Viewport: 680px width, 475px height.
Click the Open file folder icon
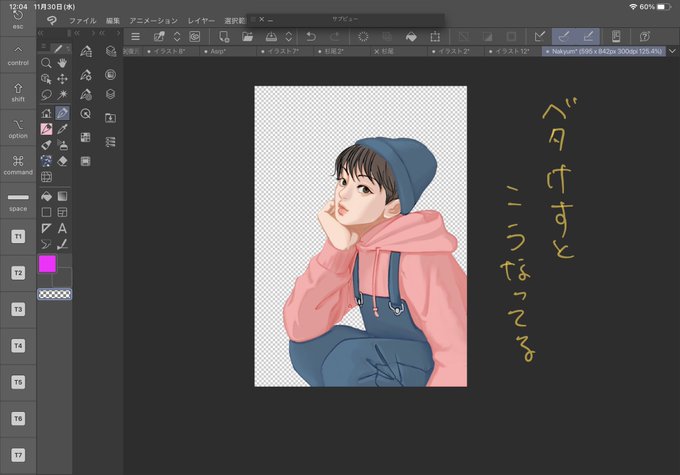pyautogui.click(x=248, y=37)
